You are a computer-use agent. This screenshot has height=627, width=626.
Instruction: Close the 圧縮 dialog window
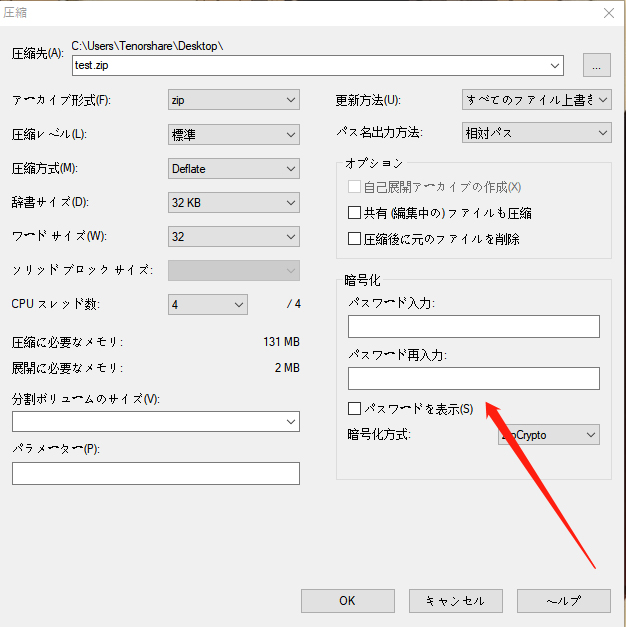pos(609,13)
